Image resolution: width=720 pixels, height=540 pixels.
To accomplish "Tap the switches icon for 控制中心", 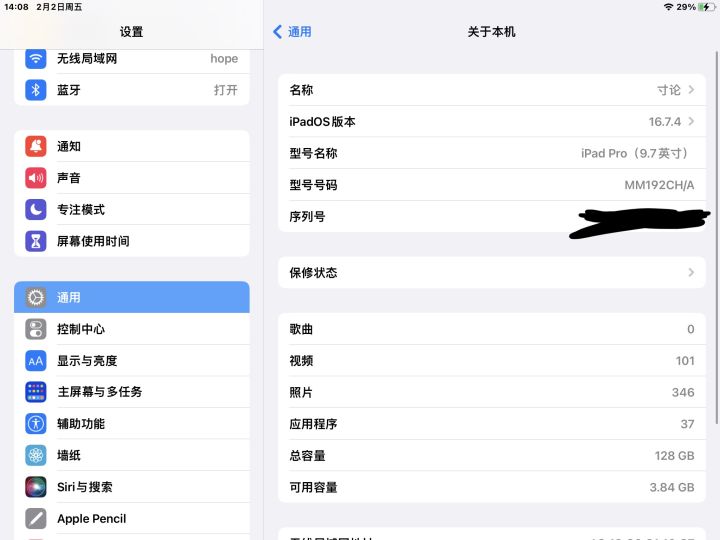I will pyautogui.click(x=35, y=329).
